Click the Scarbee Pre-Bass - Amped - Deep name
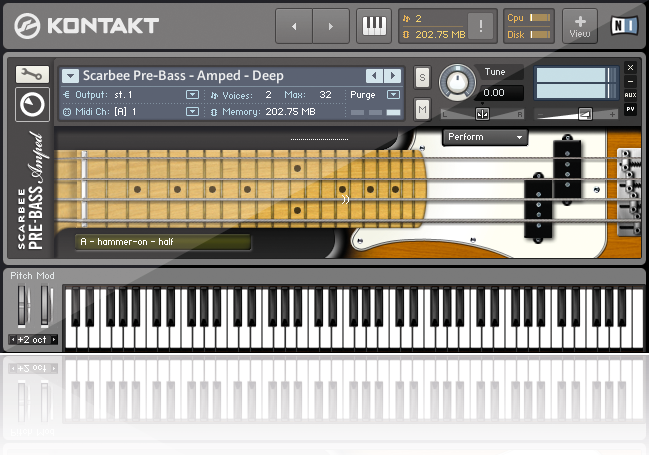 pos(183,76)
